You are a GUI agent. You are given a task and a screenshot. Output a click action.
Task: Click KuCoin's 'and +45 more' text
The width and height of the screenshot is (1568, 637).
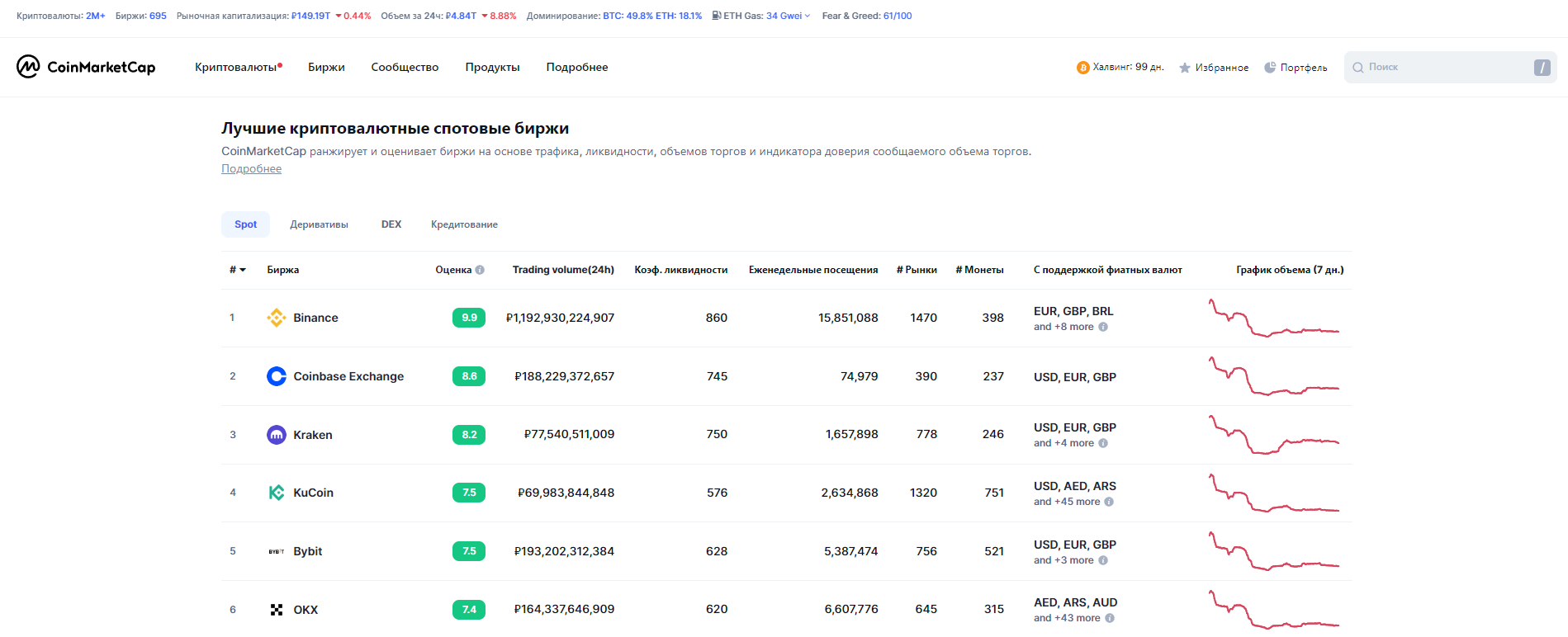(1067, 502)
